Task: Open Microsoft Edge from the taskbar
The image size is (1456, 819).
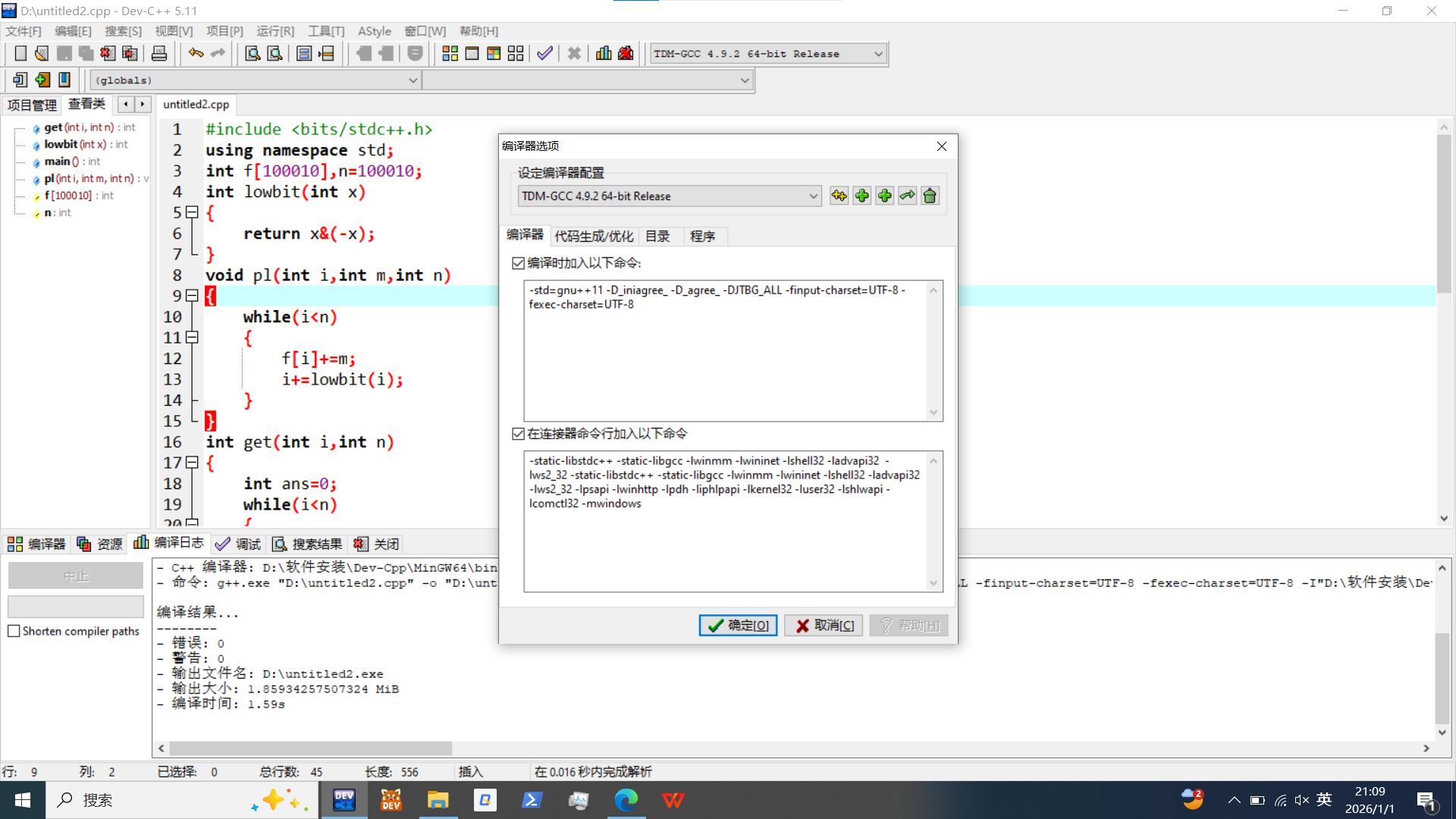Action: coord(626,800)
